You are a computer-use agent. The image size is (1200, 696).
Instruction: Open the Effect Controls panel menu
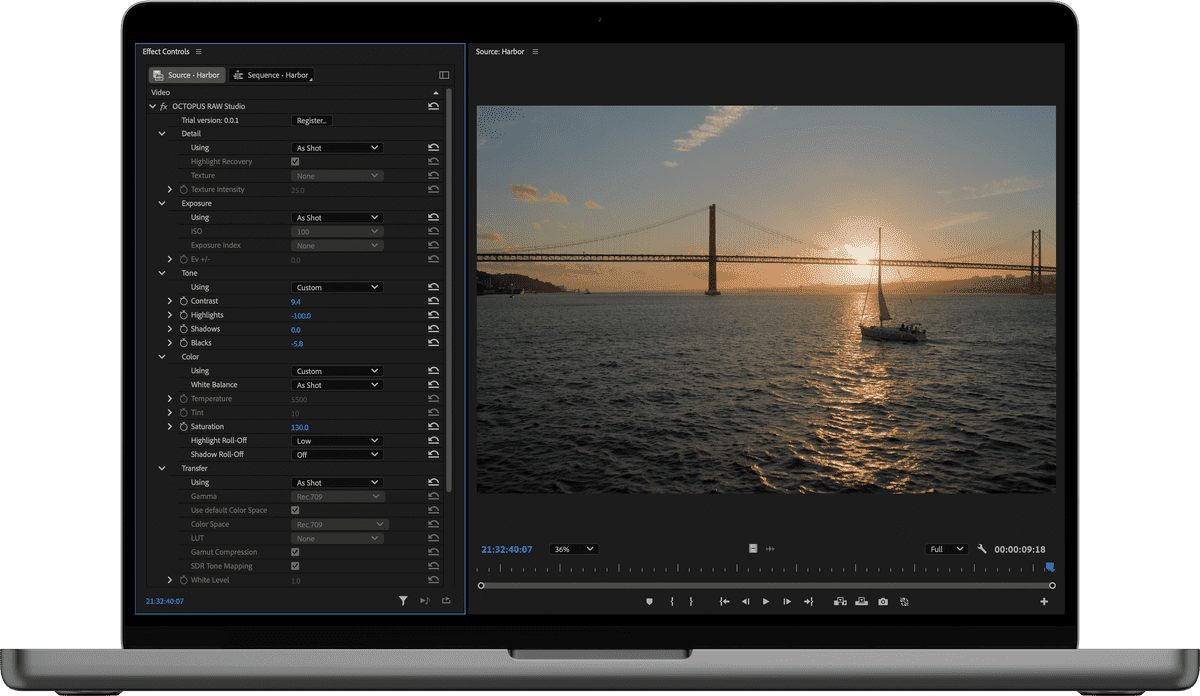pyautogui.click(x=199, y=51)
